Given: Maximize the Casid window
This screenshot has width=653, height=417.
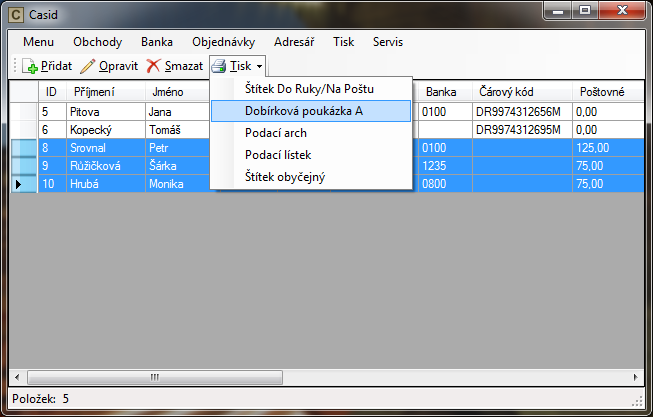Looking at the screenshot, I should coord(585,10).
